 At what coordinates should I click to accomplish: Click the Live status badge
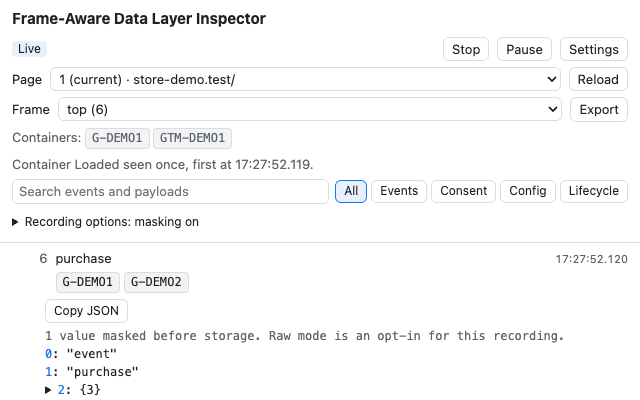click(x=29, y=49)
